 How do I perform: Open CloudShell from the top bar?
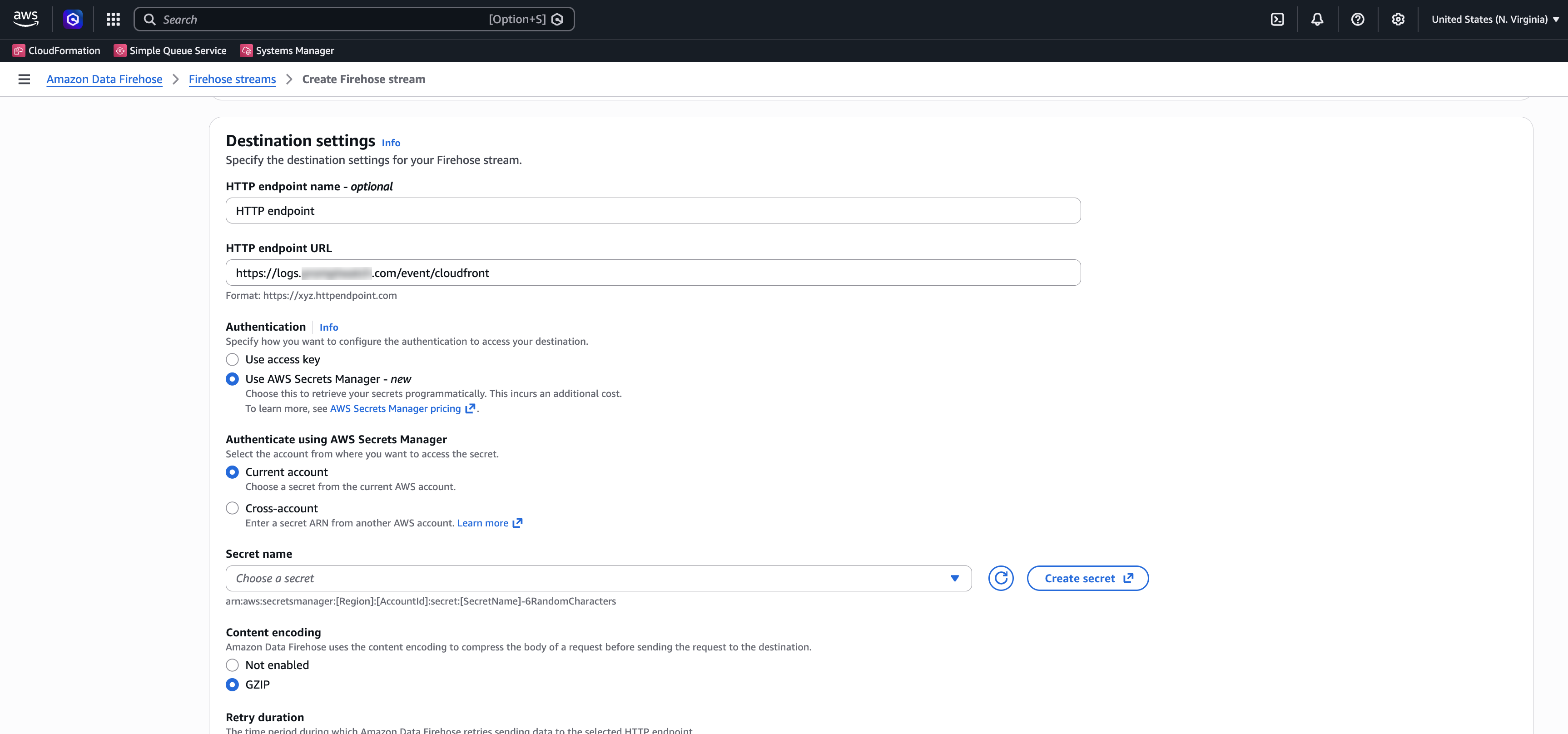tap(1276, 19)
